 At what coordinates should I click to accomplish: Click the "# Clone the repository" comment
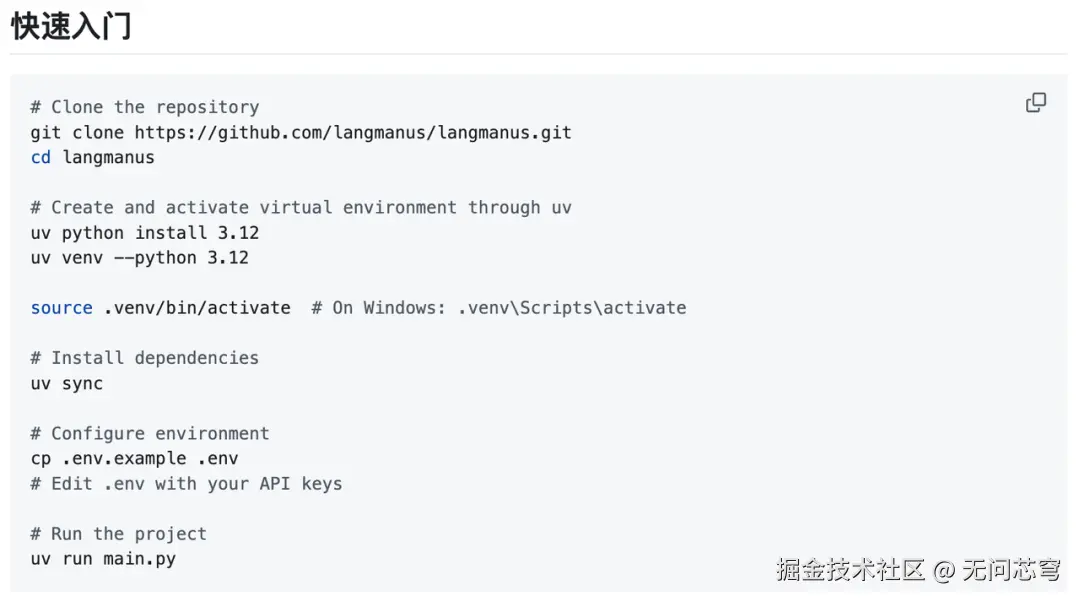point(145,107)
